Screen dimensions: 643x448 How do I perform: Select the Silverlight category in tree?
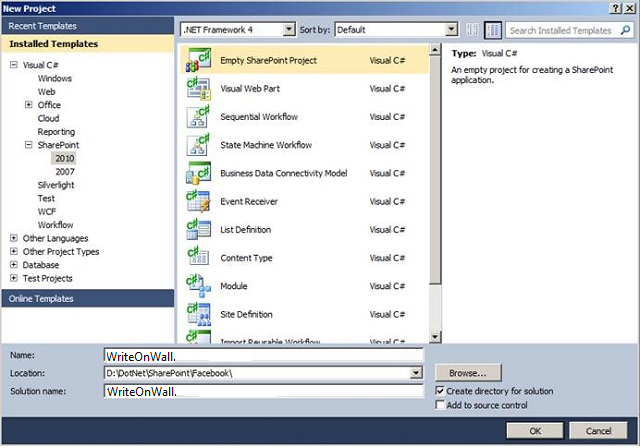click(x=56, y=185)
